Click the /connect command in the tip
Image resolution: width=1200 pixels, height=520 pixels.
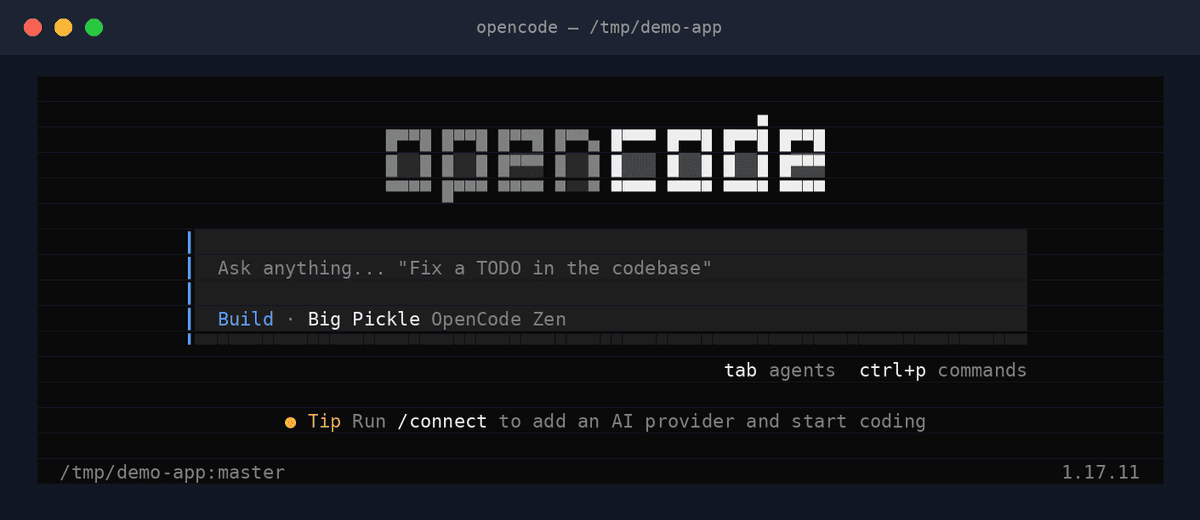pyautogui.click(x=442, y=421)
